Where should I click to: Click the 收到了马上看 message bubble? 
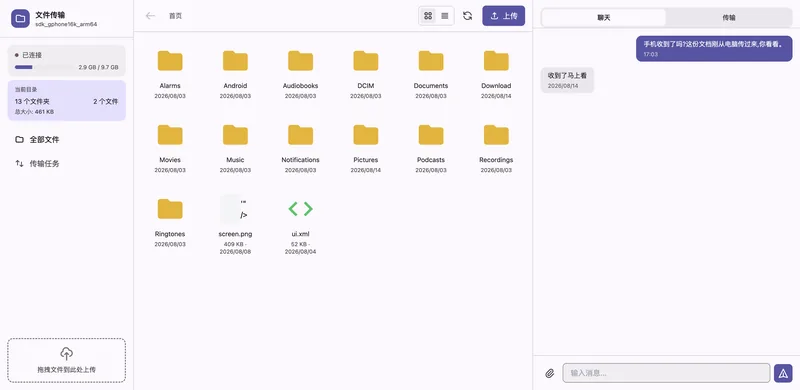567,80
